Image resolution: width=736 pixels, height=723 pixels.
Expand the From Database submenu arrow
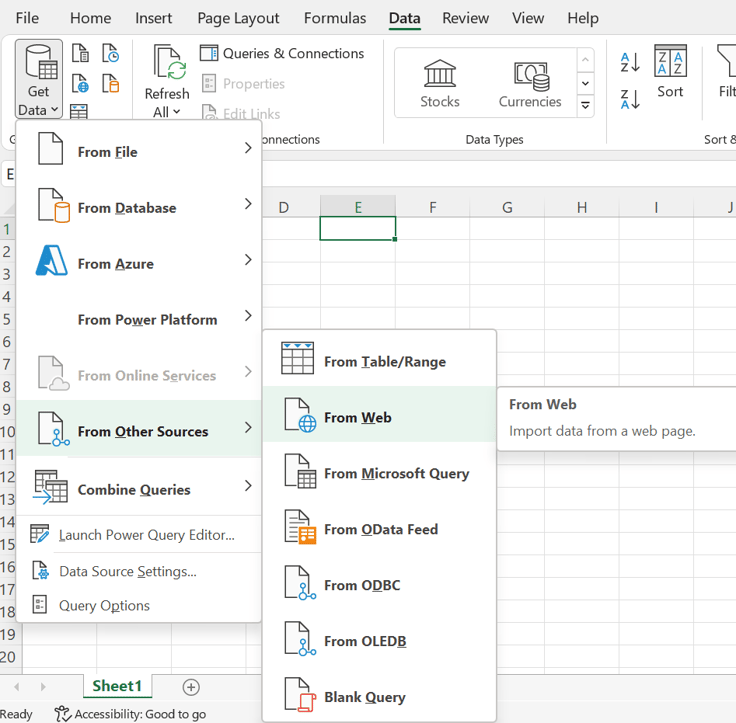click(x=248, y=205)
